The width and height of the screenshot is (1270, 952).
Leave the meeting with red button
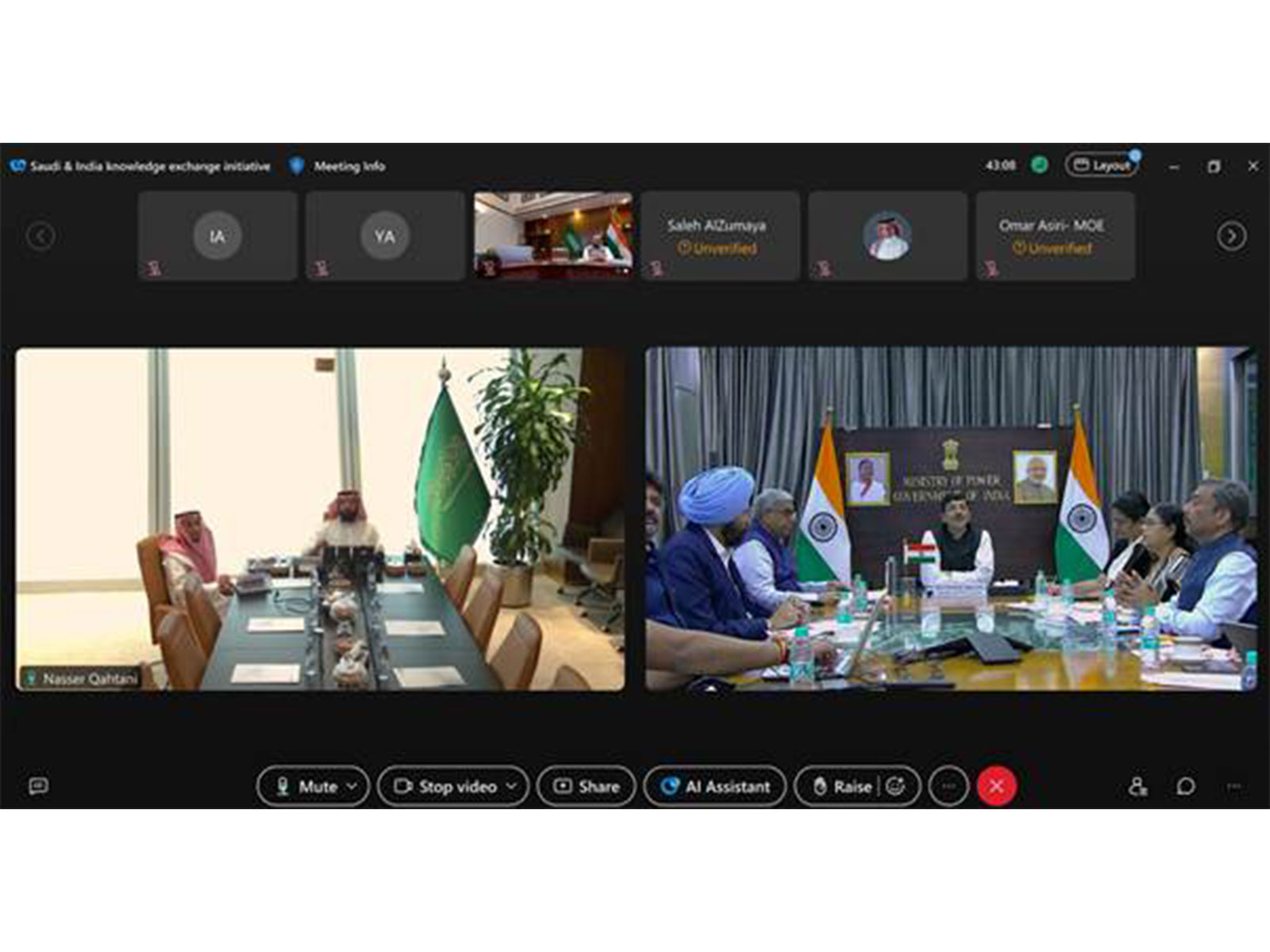997,786
